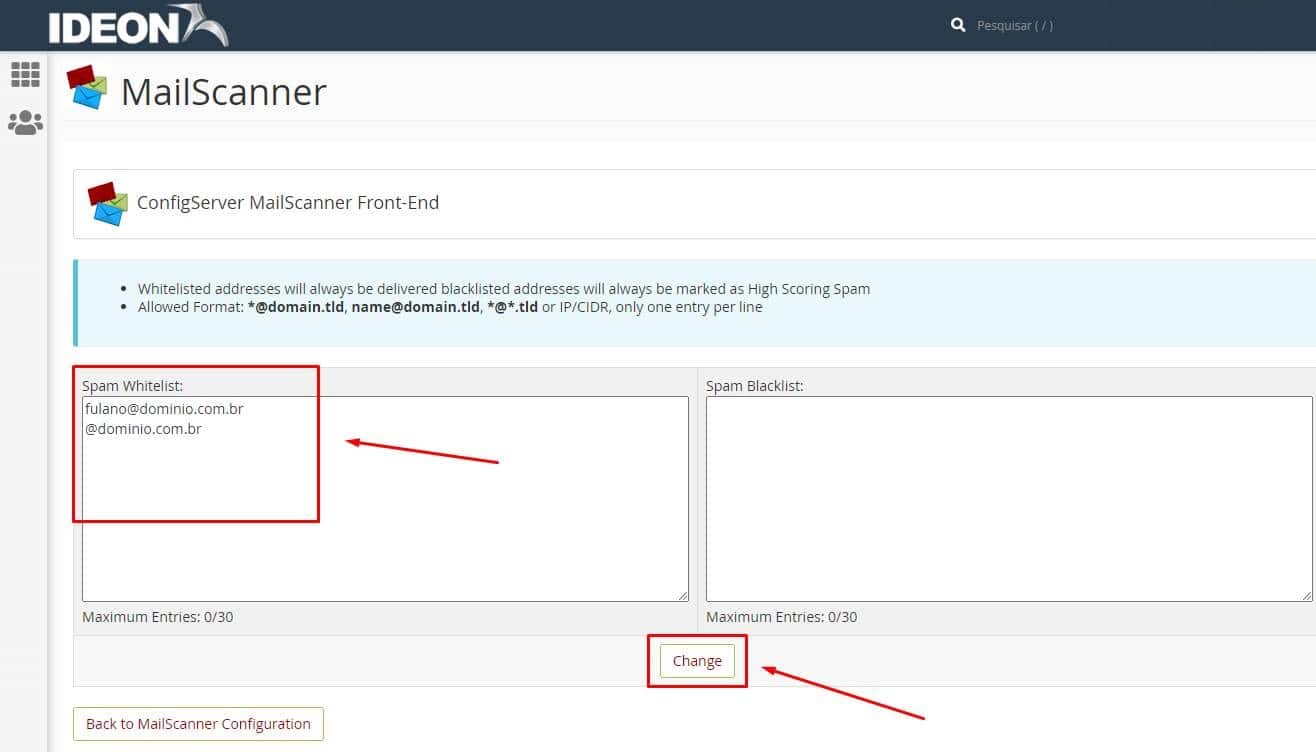This screenshot has width=1316, height=752.
Task: Select the @dominio.com.br whitelist entry
Action: tap(143, 428)
